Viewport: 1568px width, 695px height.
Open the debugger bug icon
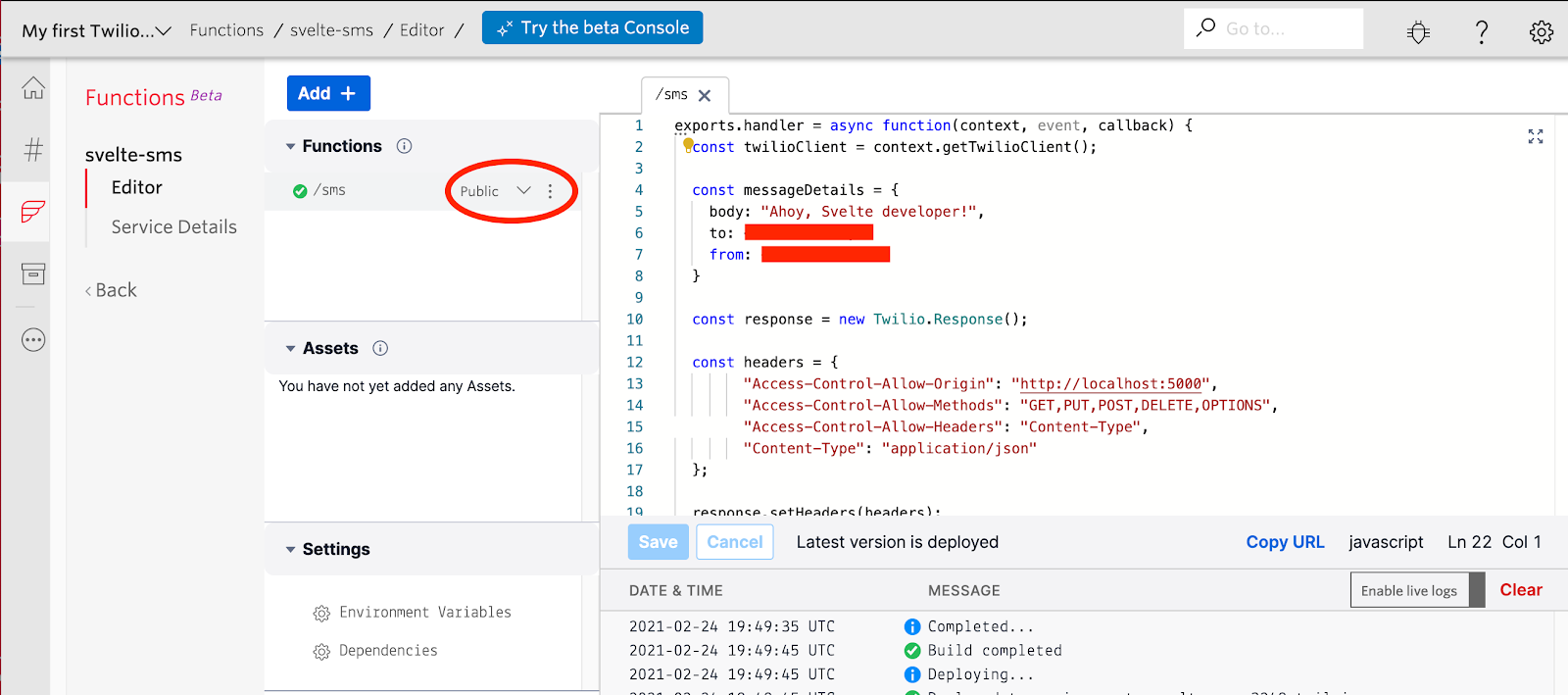coord(1418,32)
